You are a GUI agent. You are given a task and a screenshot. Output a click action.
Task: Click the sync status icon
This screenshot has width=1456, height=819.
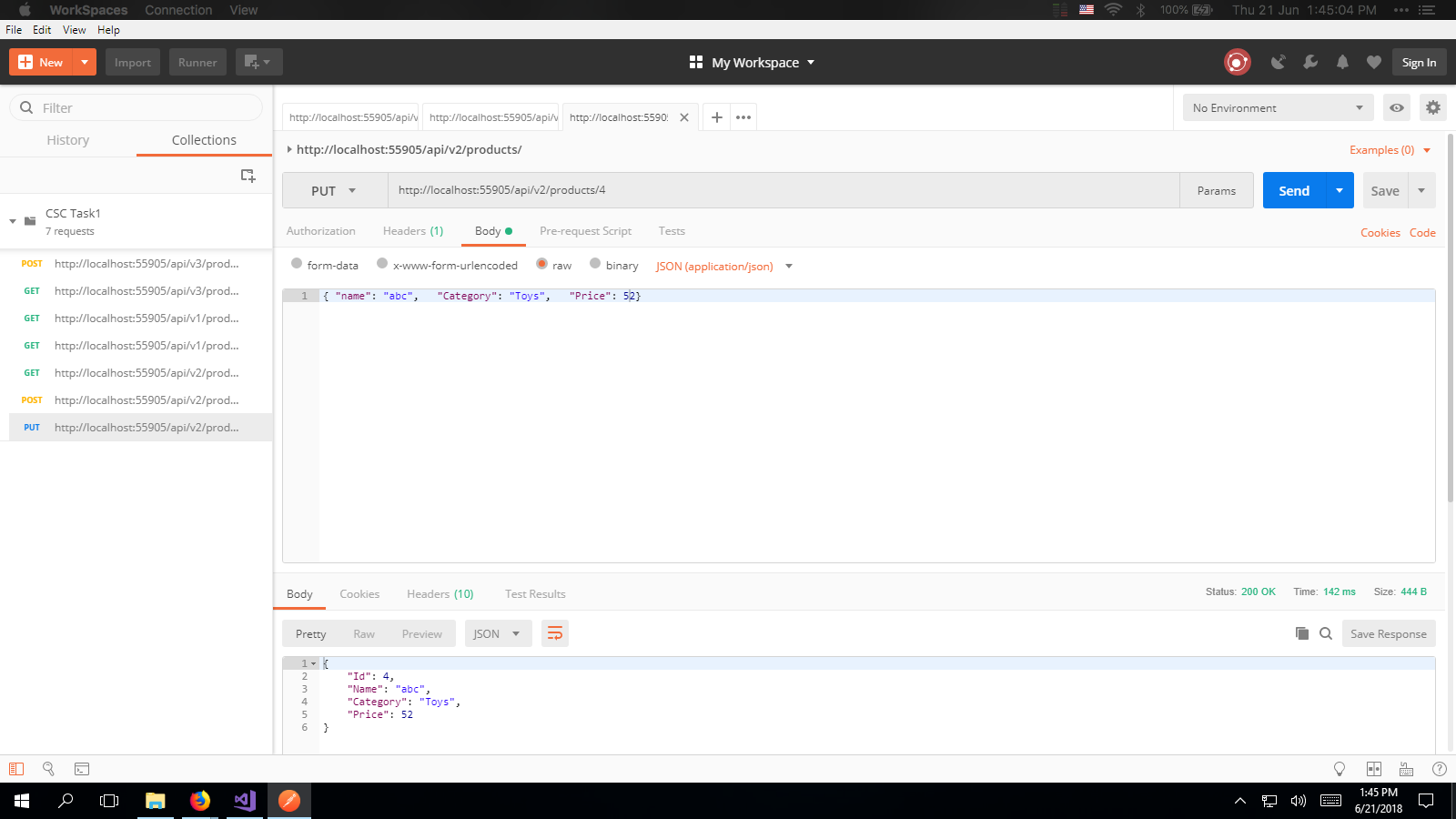[x=1237, y=62]
